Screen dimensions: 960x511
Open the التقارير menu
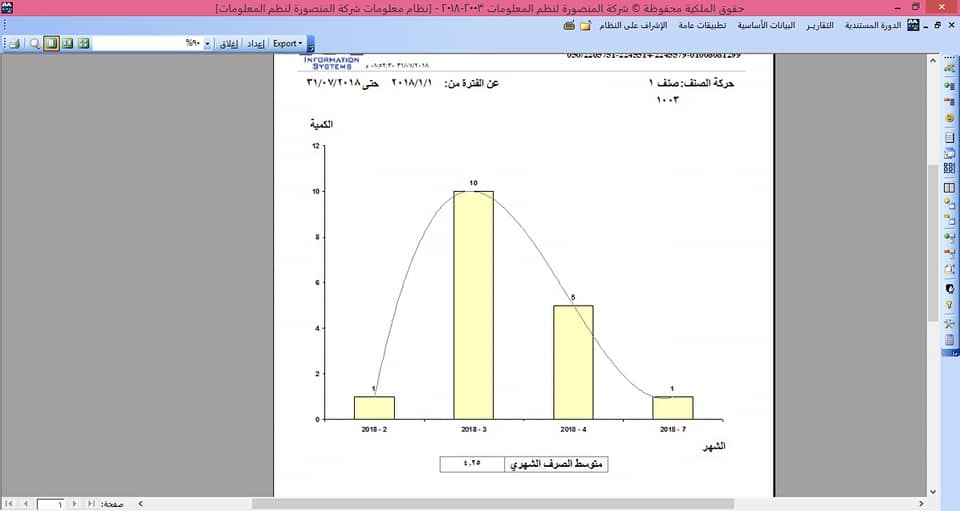pyautogui.click(x=819, y=26)
